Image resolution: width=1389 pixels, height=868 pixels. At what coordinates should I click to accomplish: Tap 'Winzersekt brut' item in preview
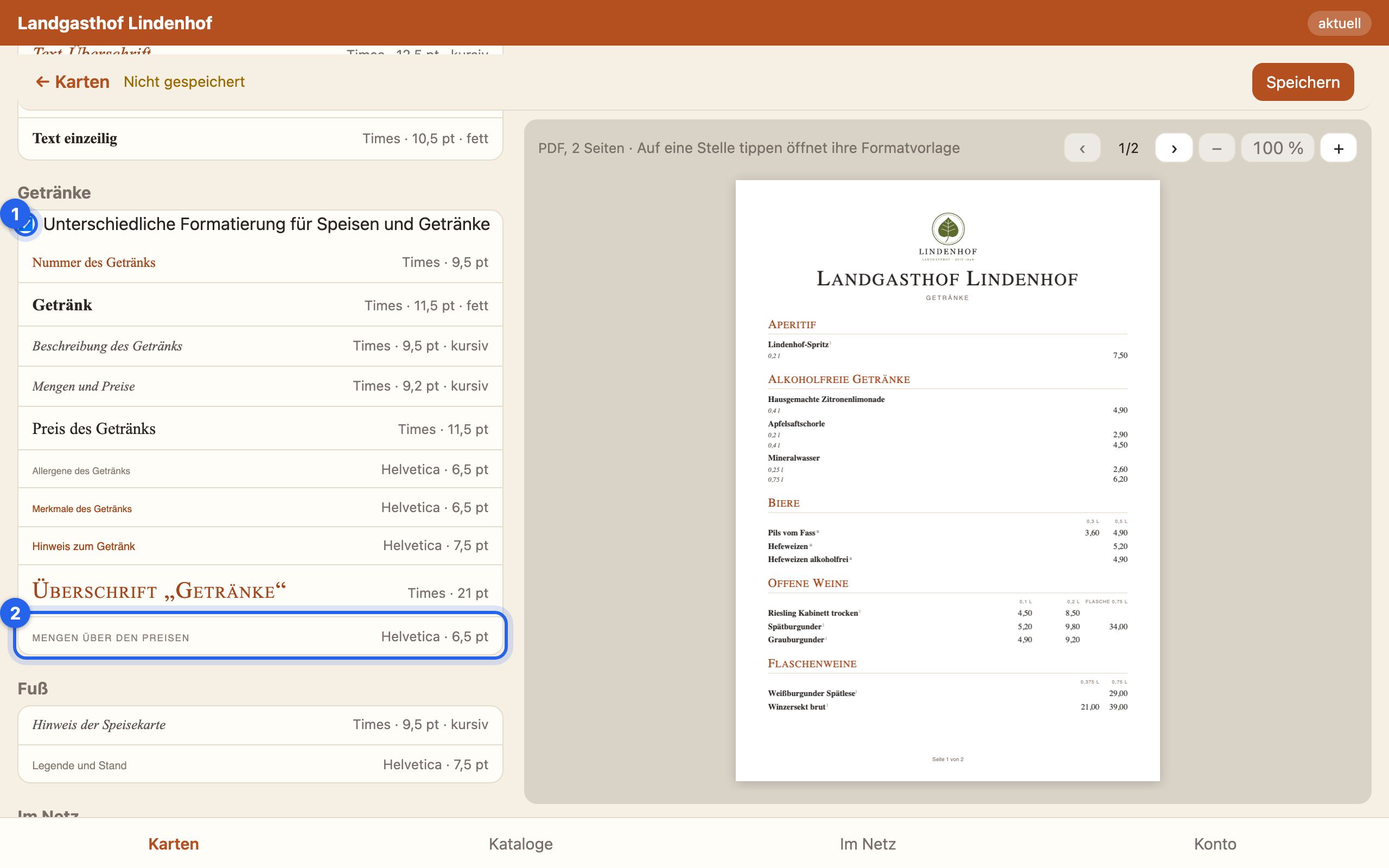coord(796,707)
